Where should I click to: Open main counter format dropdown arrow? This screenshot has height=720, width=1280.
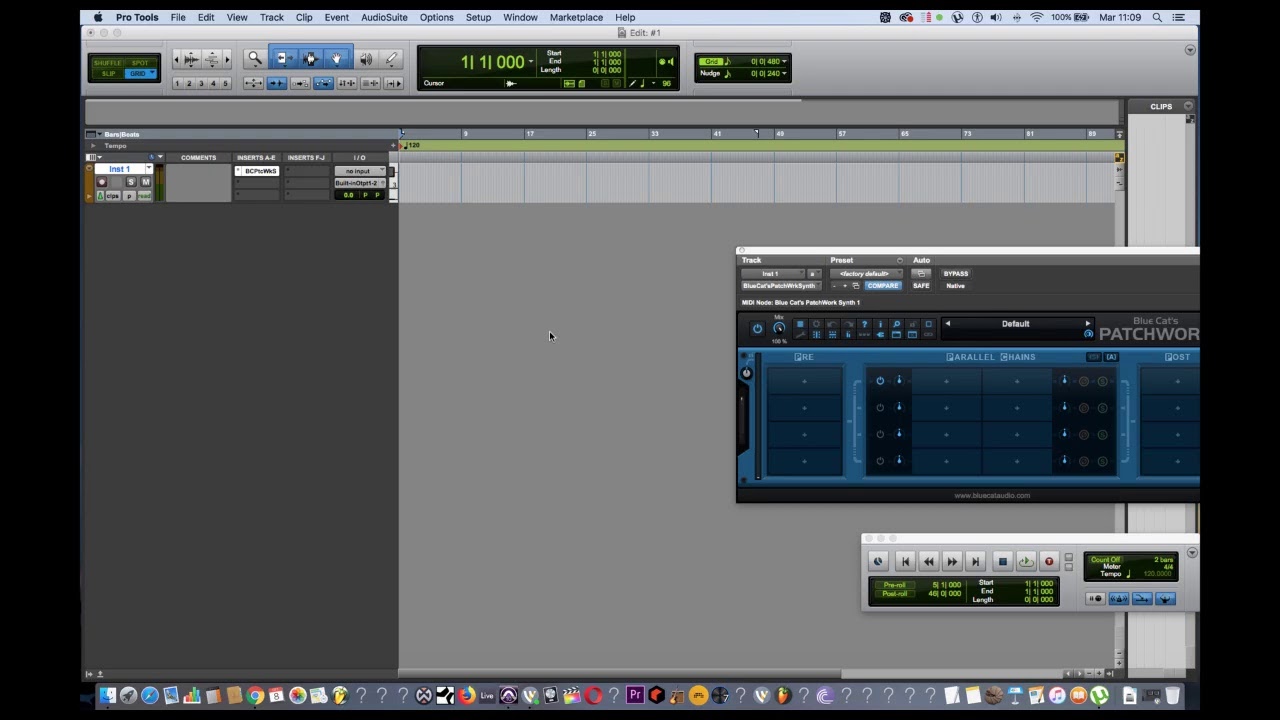pos(531,62)
